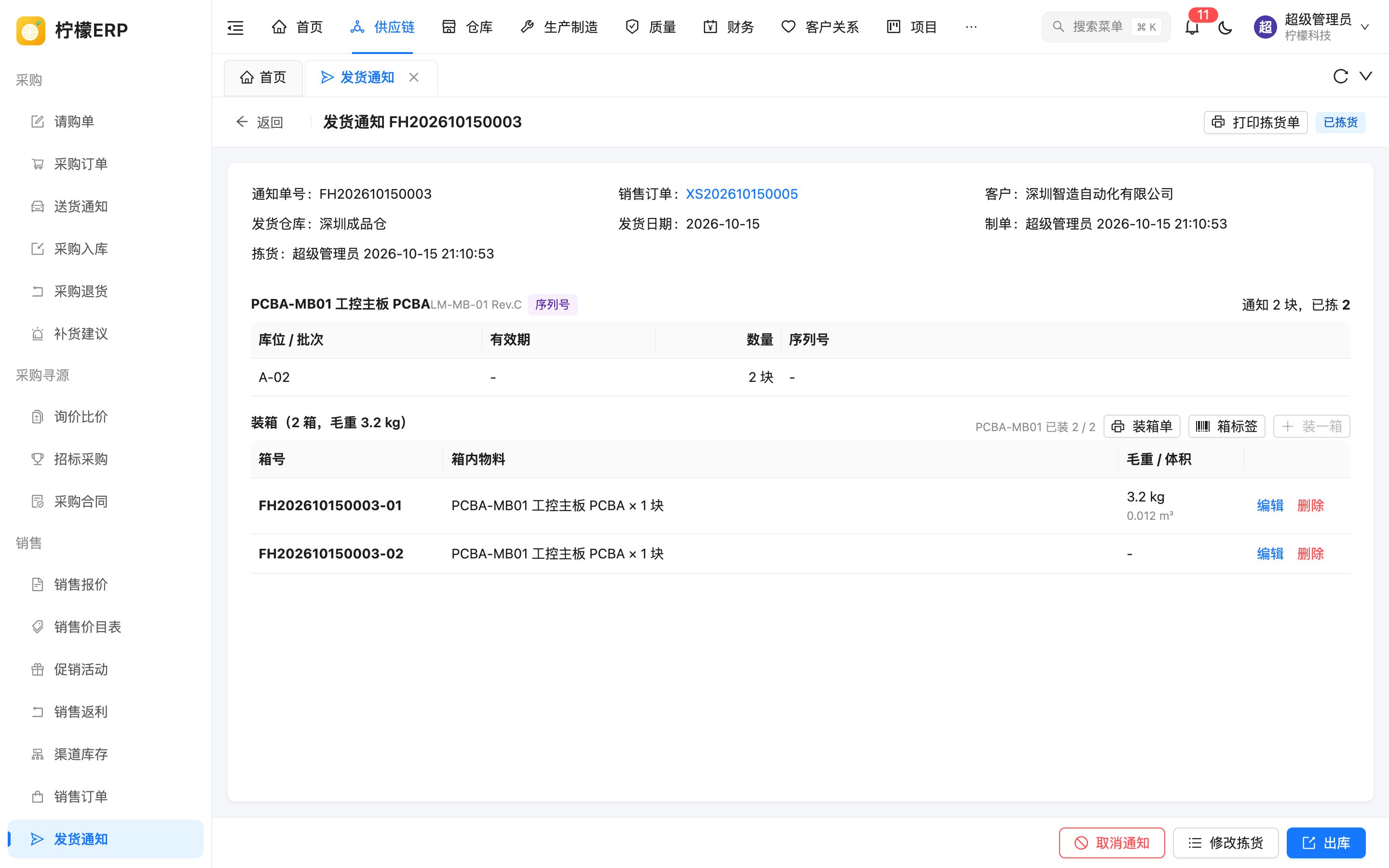
Task: Open 送货通知 in the sidebar
Action: click(x=106, y=207)
